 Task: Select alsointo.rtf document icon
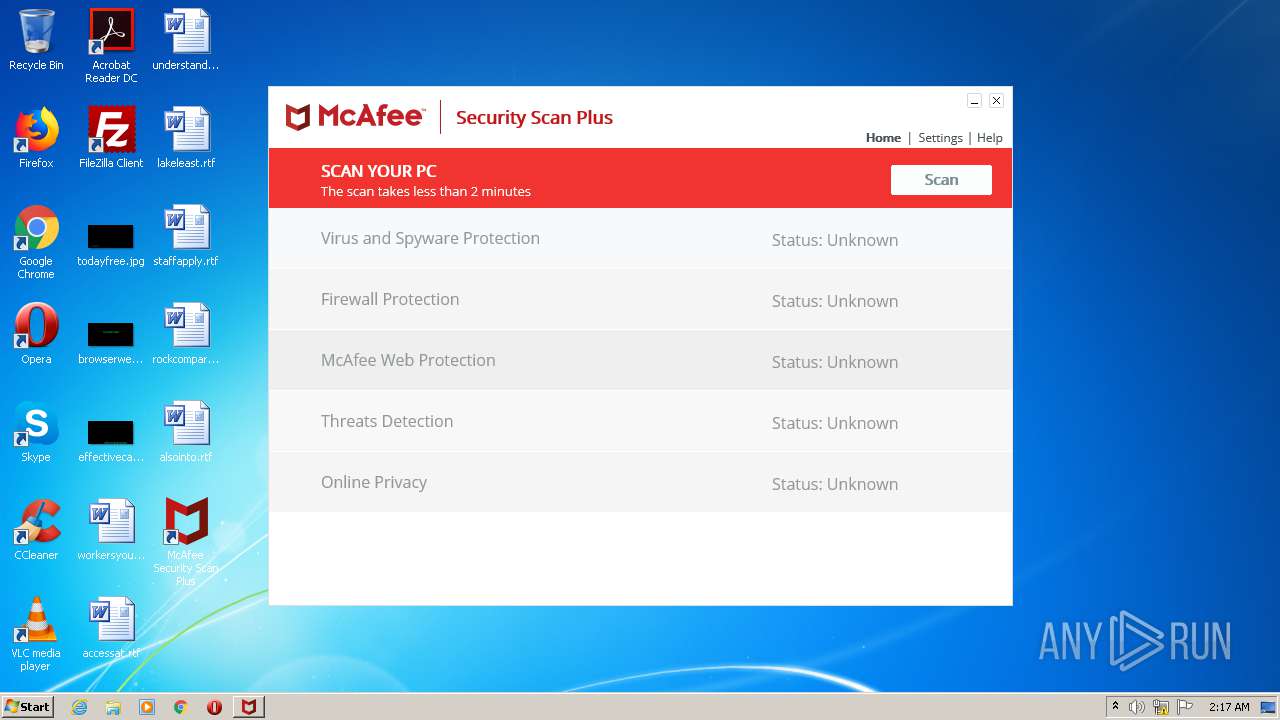(x=186, y=432)
